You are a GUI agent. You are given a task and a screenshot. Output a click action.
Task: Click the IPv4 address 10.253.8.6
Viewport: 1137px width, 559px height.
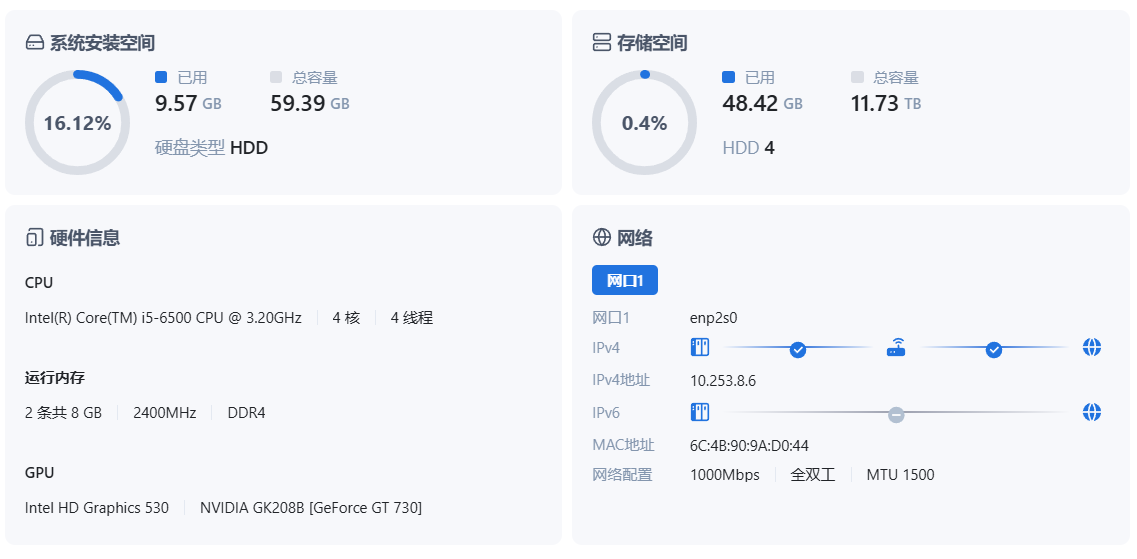pos(723,380)
